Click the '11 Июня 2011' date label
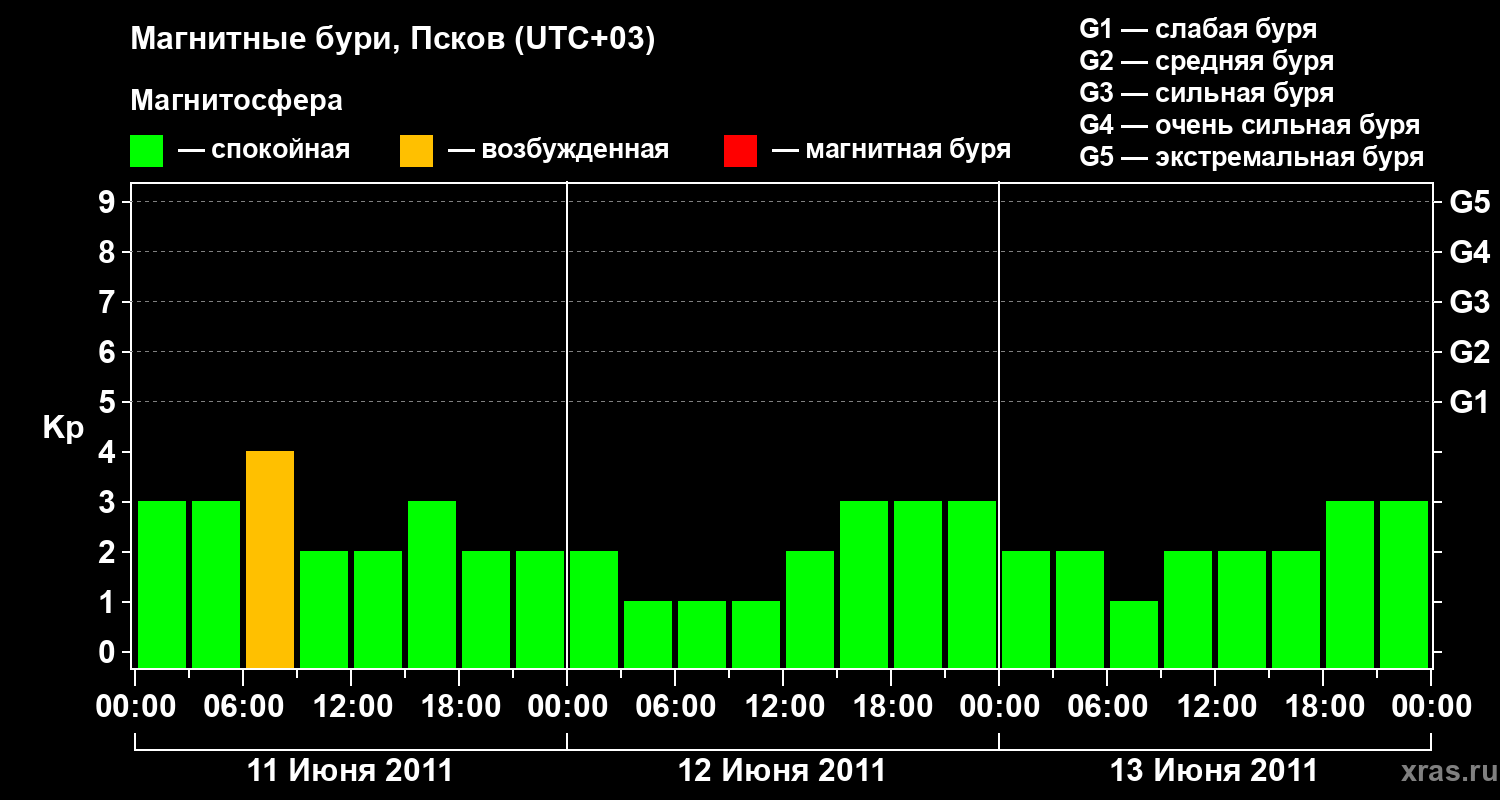 (x=350, y=771)
